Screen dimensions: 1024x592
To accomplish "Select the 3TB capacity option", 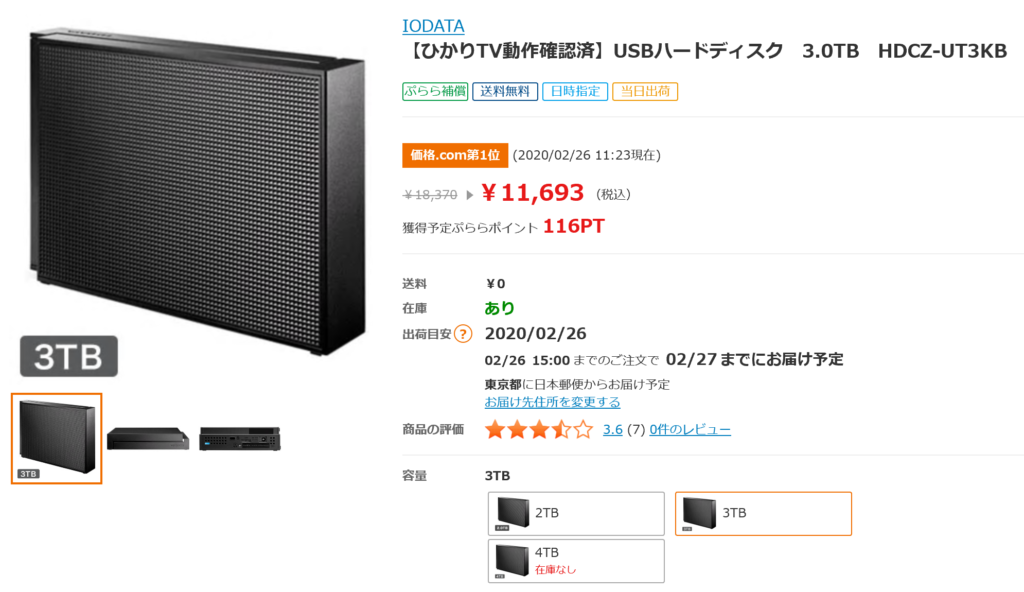I will (763, 513).
